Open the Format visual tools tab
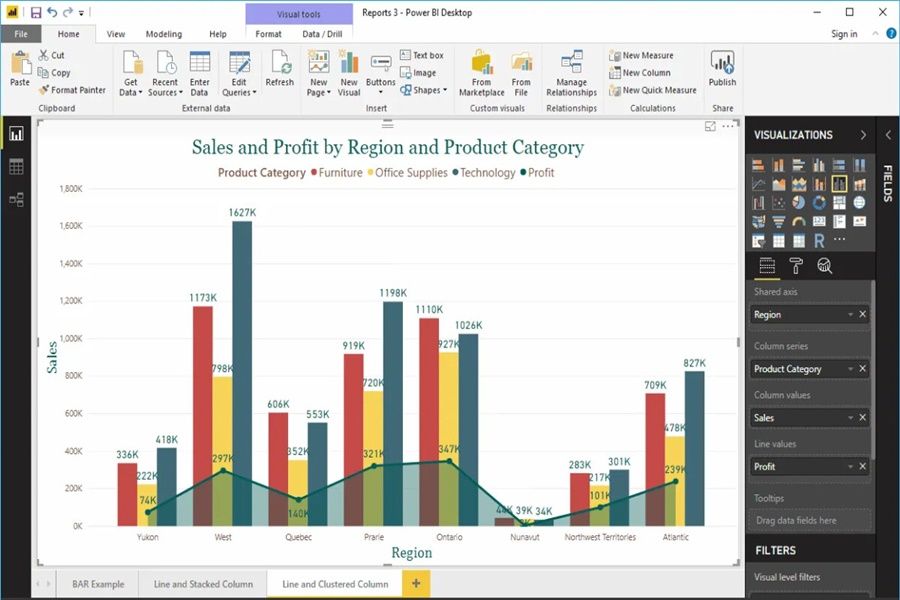Screen dimensions: 900x600 pos(268,34)
